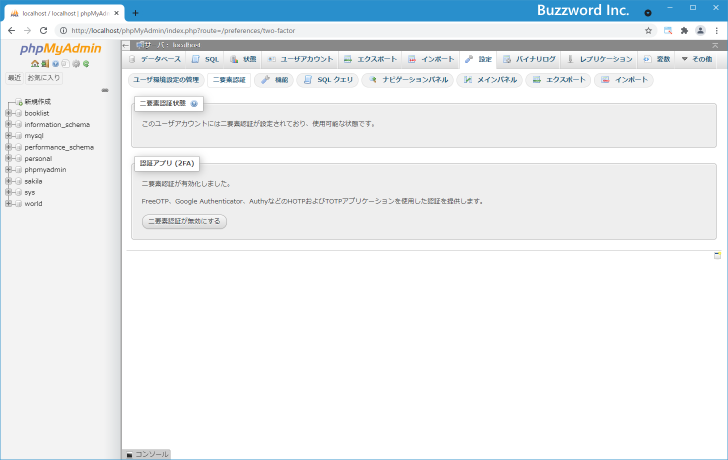Click the world database icon
728x460 pixels.
(x=19, y=203)
